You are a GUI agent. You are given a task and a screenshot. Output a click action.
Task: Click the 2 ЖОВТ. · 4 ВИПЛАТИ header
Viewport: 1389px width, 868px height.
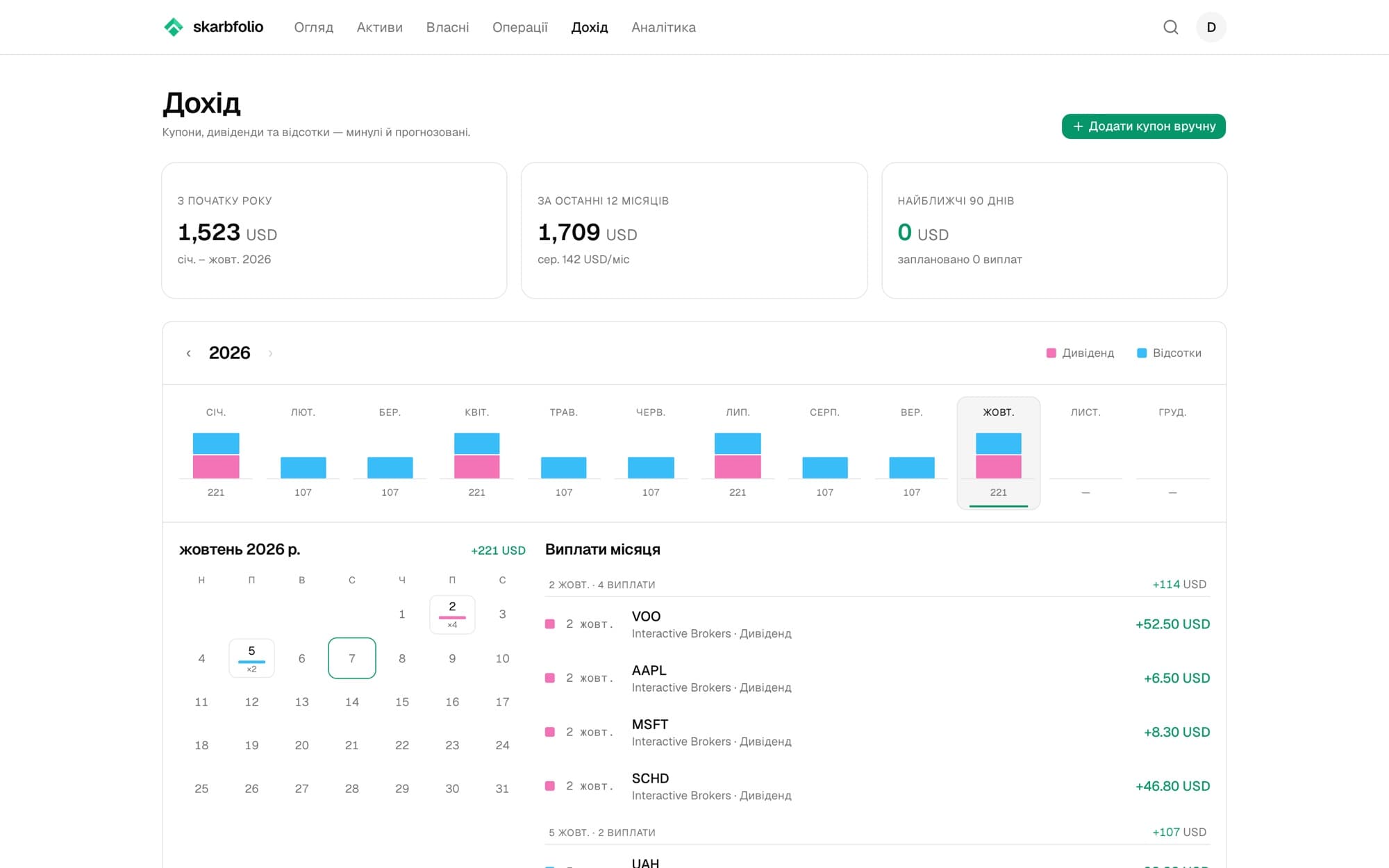tap(602, 585)
